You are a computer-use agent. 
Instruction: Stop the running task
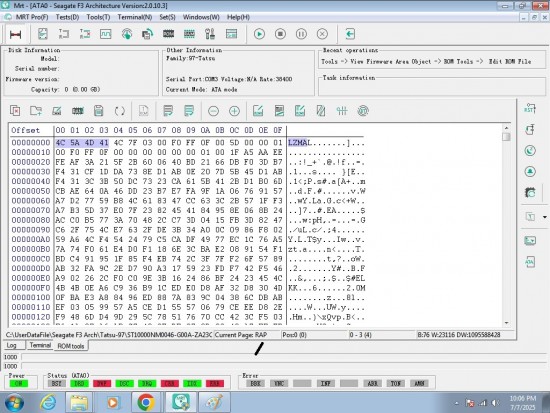pyautogui.click(x=280, y=34)
